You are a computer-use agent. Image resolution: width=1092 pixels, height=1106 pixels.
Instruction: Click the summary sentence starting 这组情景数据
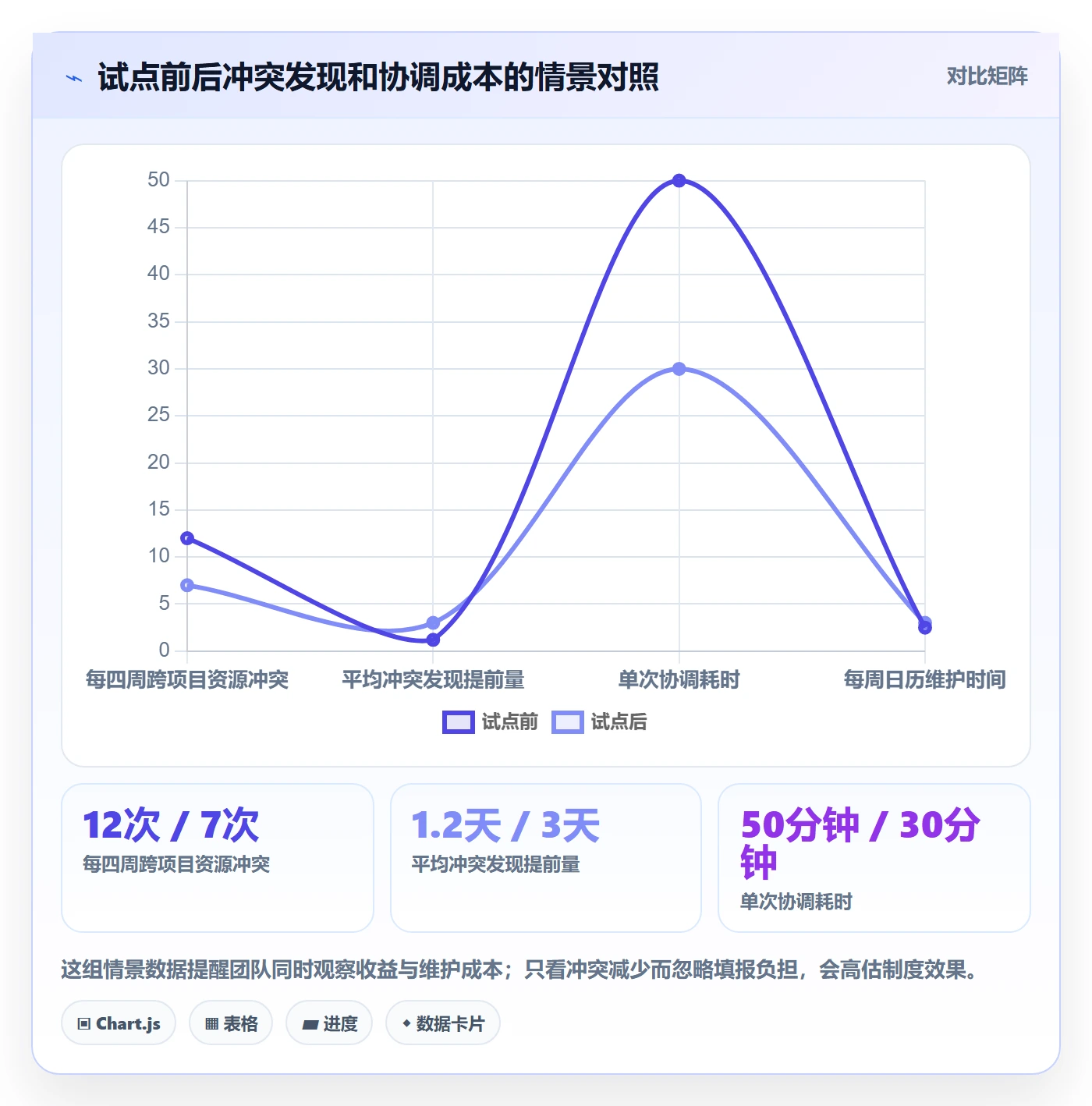[x=519, y=970]
